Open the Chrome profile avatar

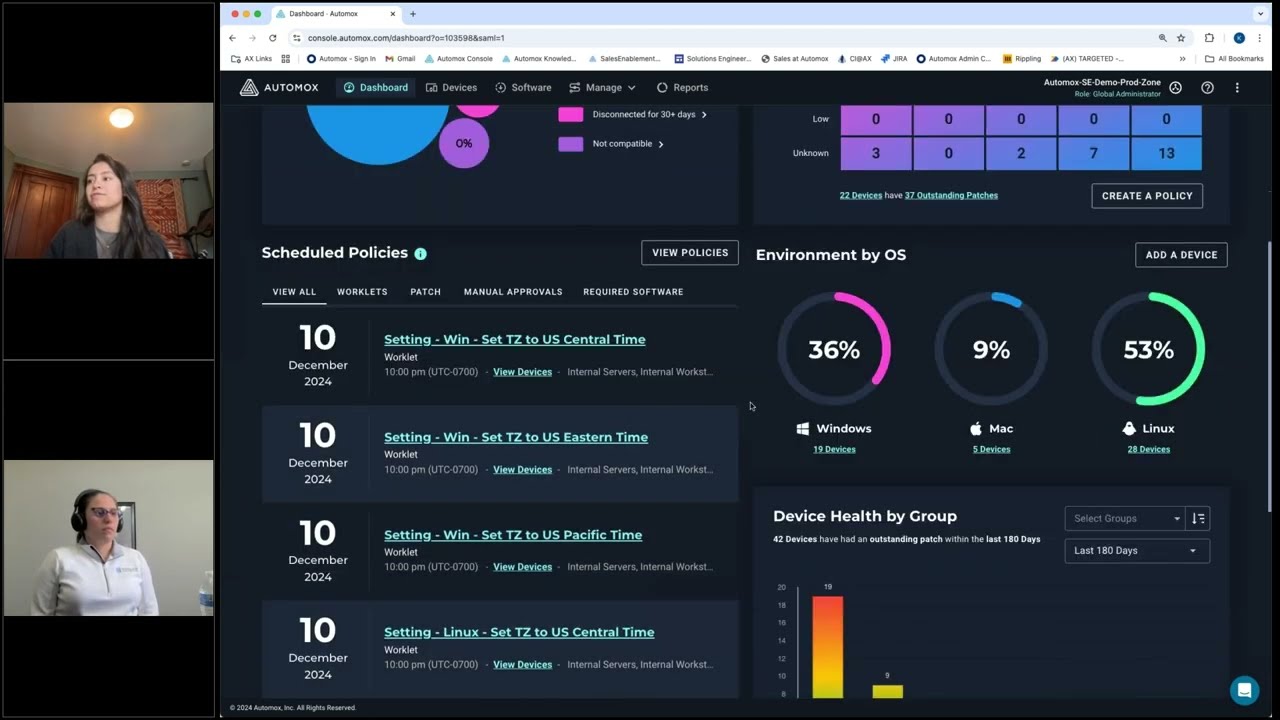click(1239, 38)
